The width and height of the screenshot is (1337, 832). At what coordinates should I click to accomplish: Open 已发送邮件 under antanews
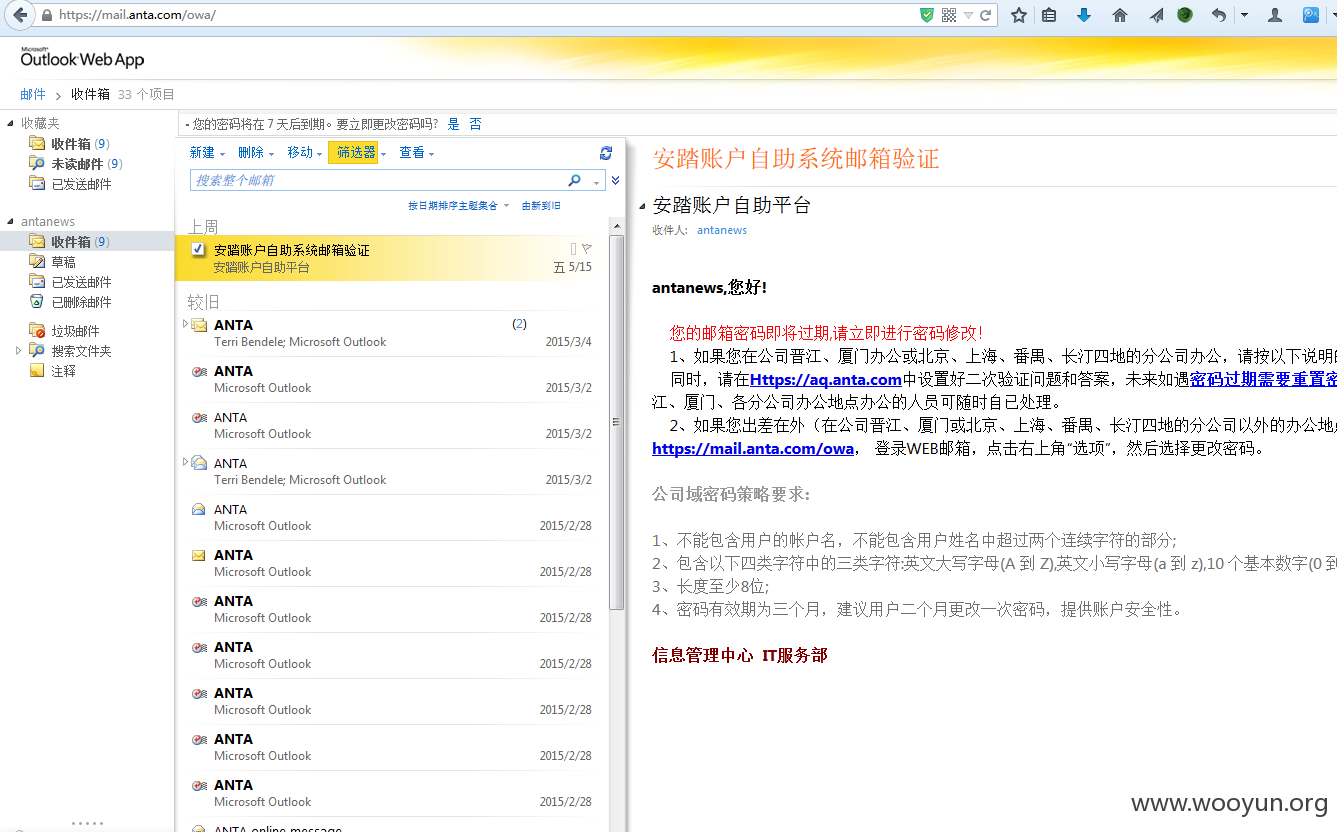pos(81,282)
